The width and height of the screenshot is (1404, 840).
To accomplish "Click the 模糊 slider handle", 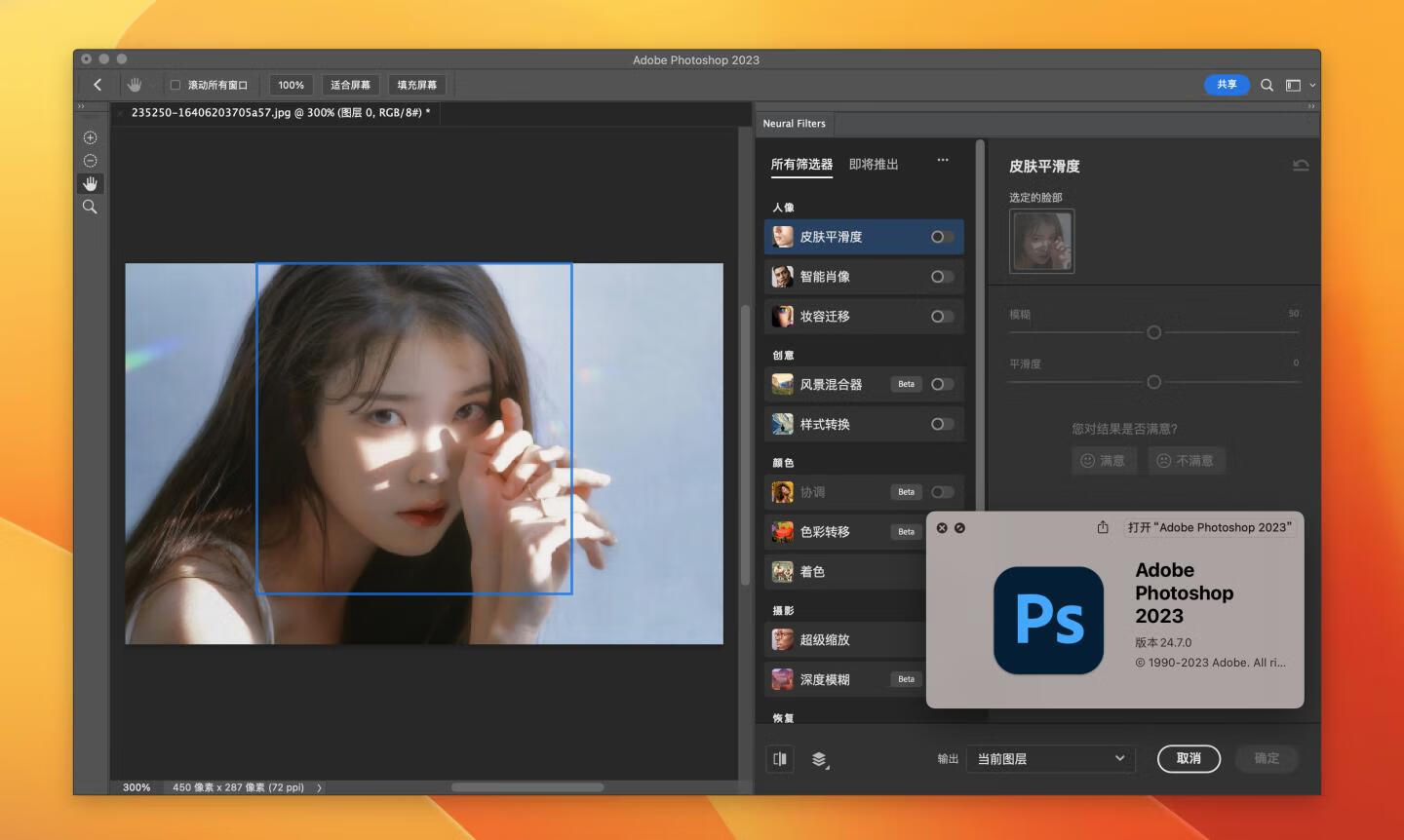I will pos(1153,332).
